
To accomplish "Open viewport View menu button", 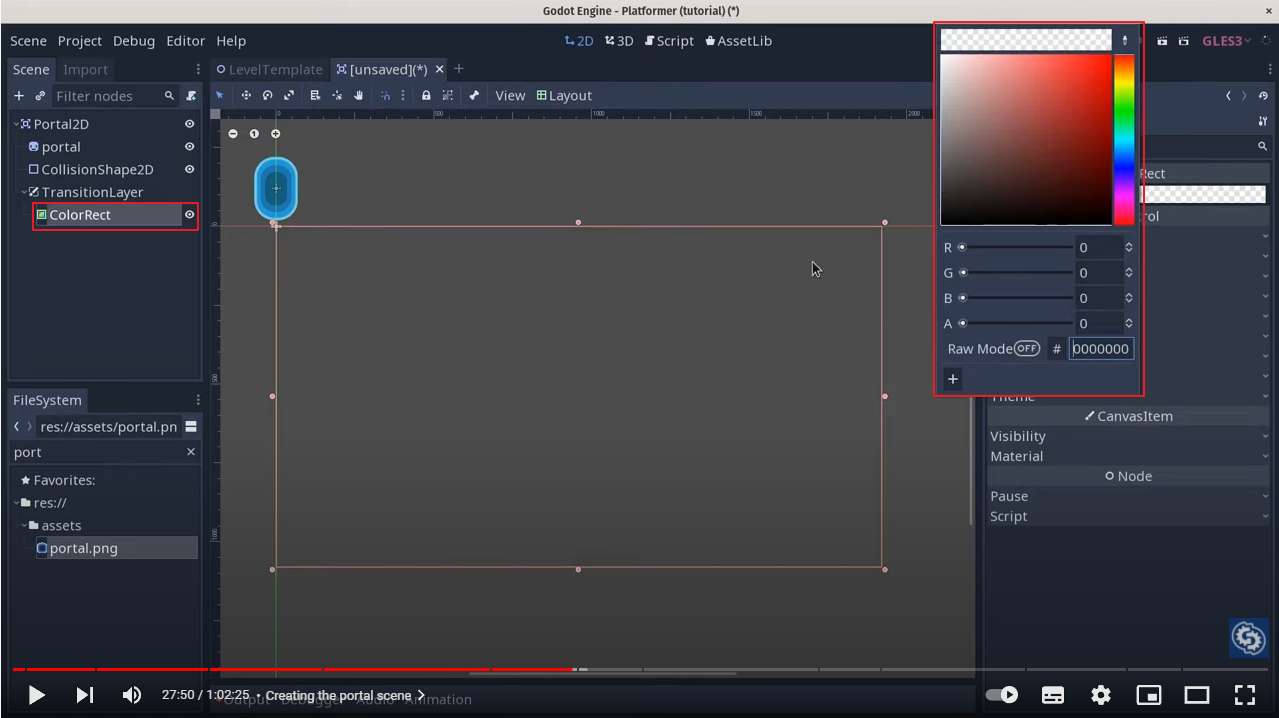I will 510,95.
